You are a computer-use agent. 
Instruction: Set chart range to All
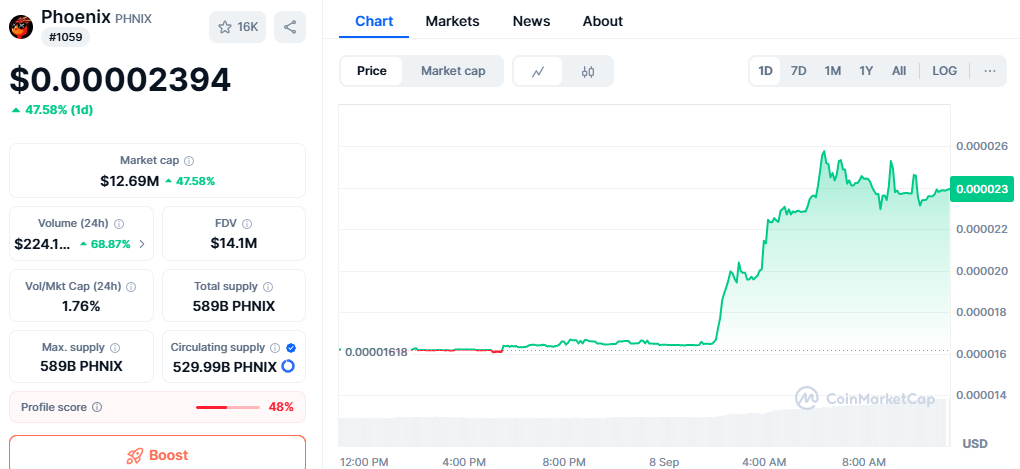point(899,71)
